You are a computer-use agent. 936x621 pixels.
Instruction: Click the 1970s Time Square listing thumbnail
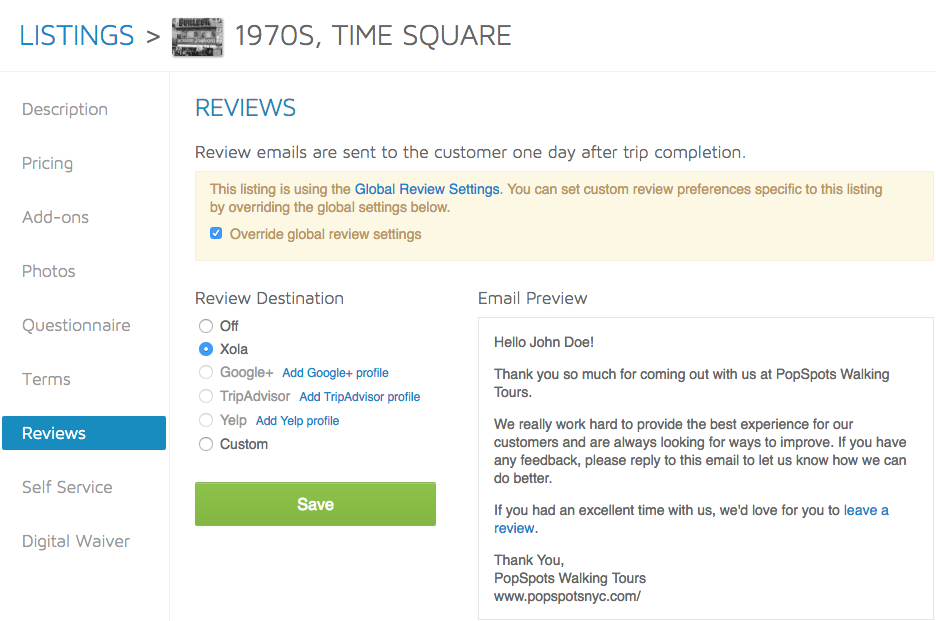click(x=198, y=37)
